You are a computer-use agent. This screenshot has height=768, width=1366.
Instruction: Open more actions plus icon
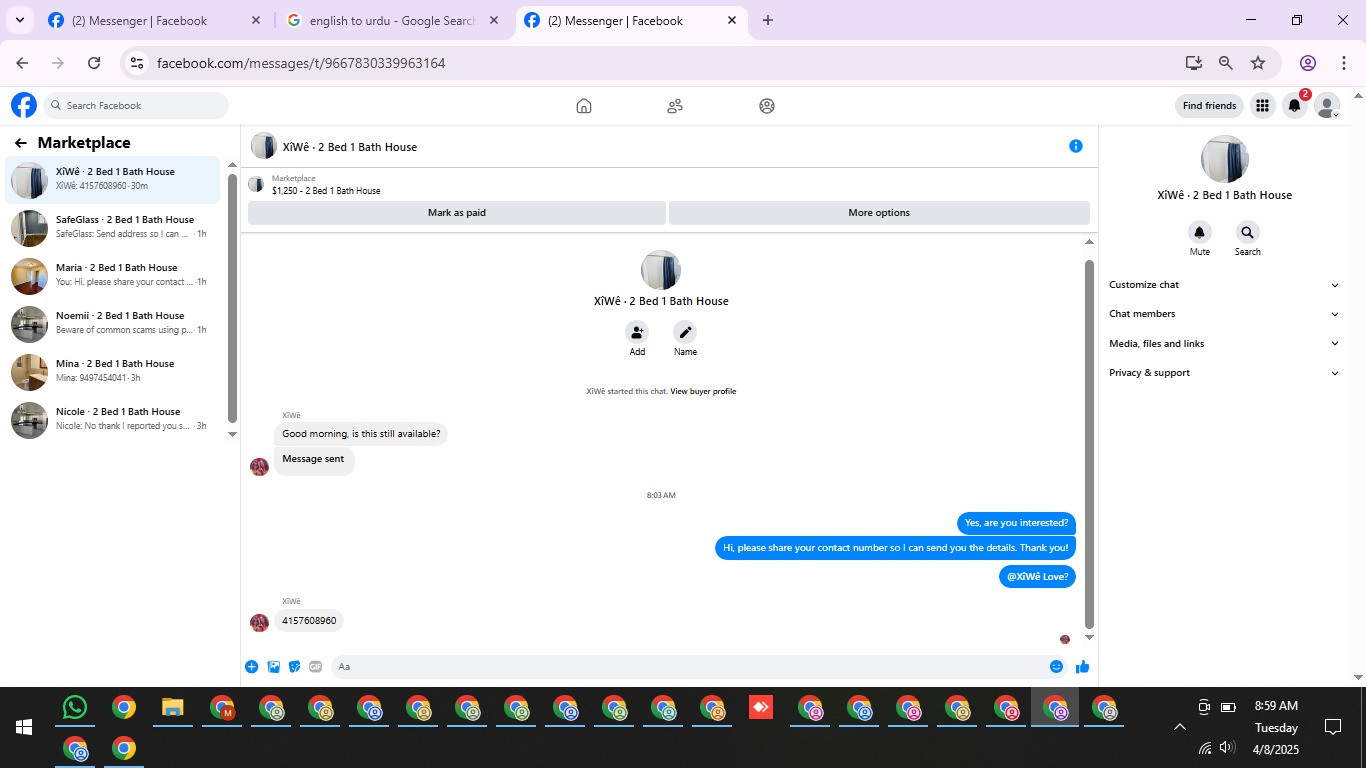pos(251,667)
